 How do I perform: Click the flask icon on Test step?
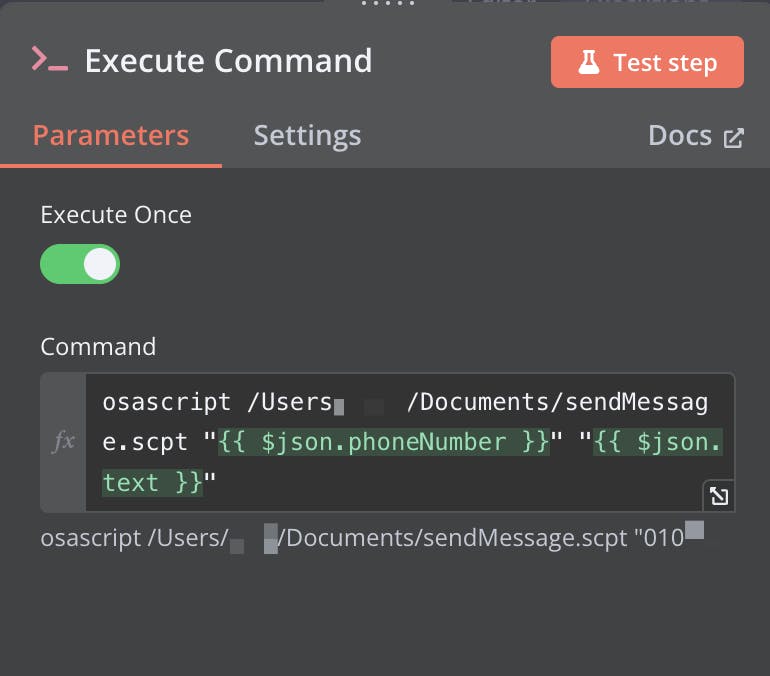(x=589, y=63)
